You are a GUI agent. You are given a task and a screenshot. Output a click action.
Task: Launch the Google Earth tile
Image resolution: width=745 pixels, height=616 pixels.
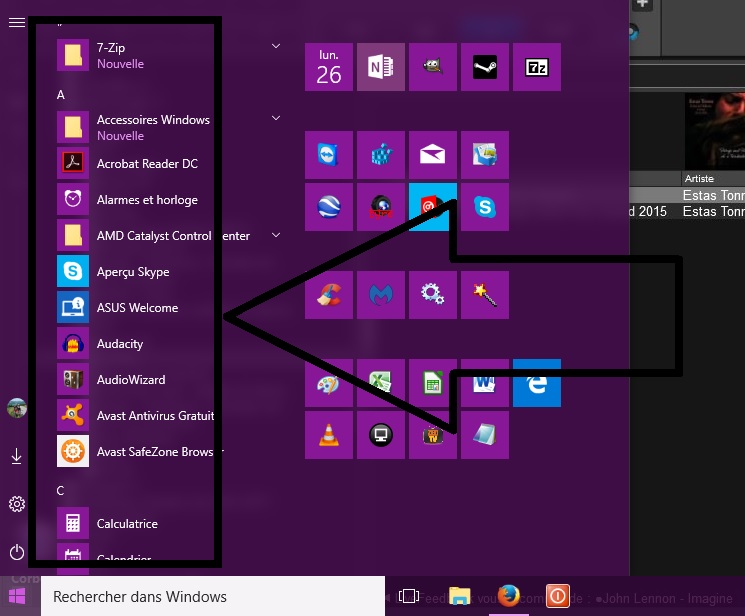coord(329,207)
